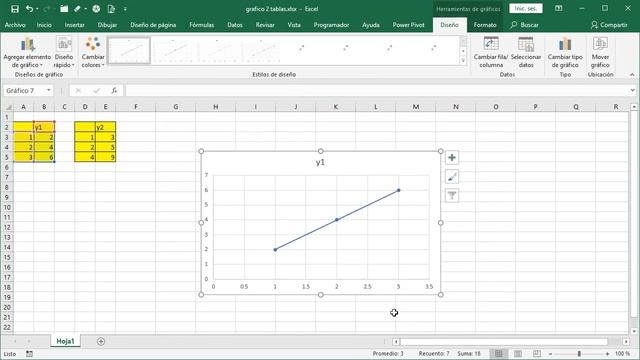Click Seleccionar datos icon

pos(526,52)
